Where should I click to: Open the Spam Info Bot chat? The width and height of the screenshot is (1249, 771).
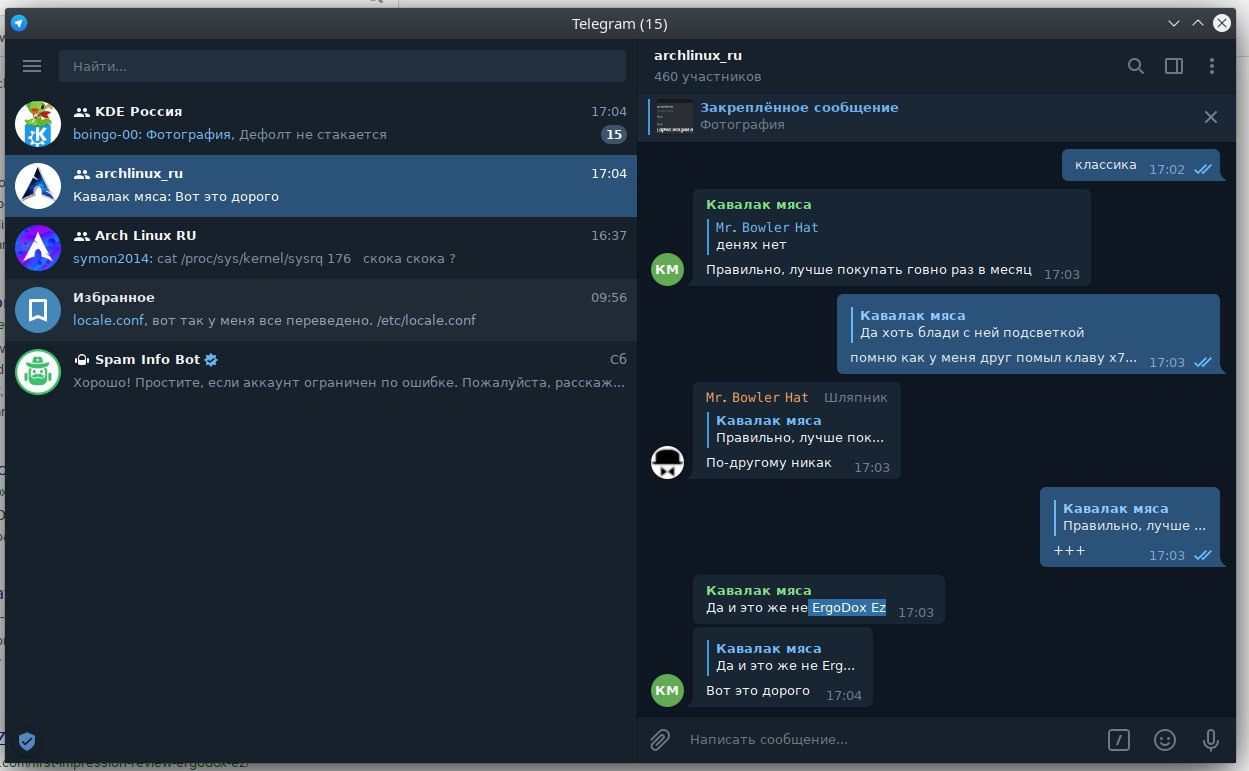(x=321, y=372)
